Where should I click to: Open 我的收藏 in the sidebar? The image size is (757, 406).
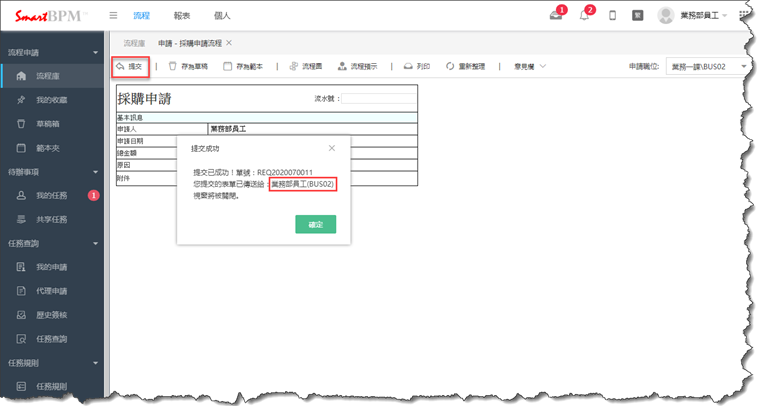pyautogui.click(x=52, y=100)
